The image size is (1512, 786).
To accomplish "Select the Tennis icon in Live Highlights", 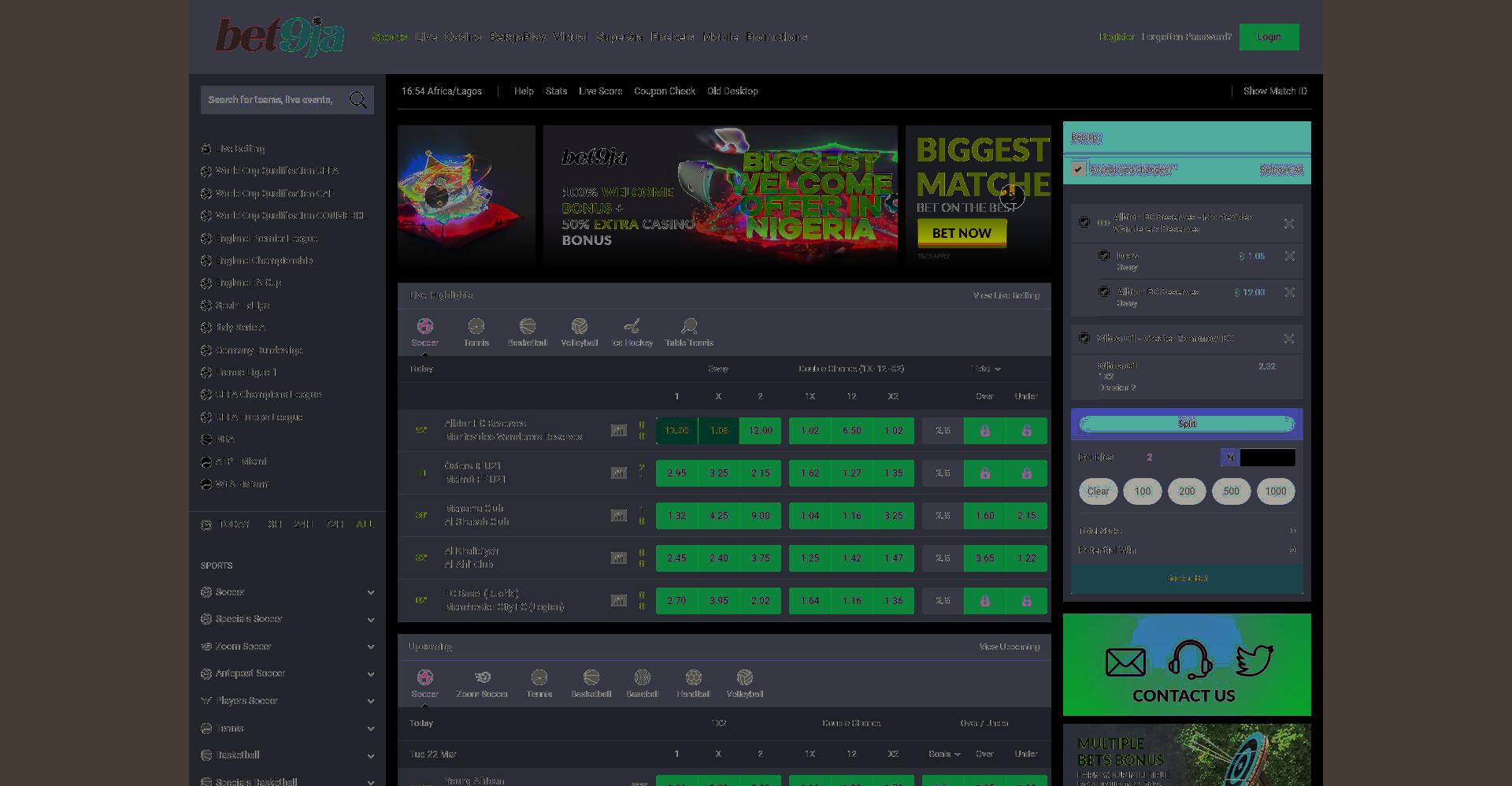I will [476, 326].
